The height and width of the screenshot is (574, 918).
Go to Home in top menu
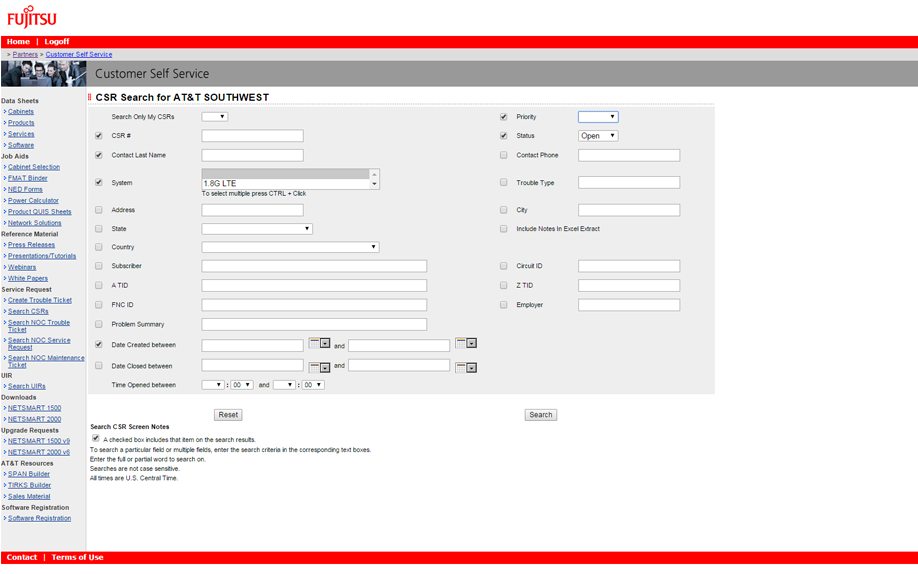click(18, 42)
